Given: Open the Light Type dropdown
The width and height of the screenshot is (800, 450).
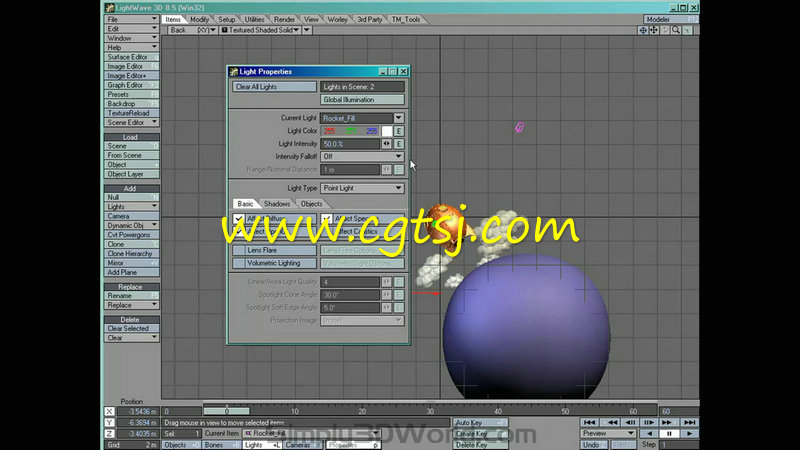Looking at the screenshot, I should pyautogui.click(x=362, y=188).
